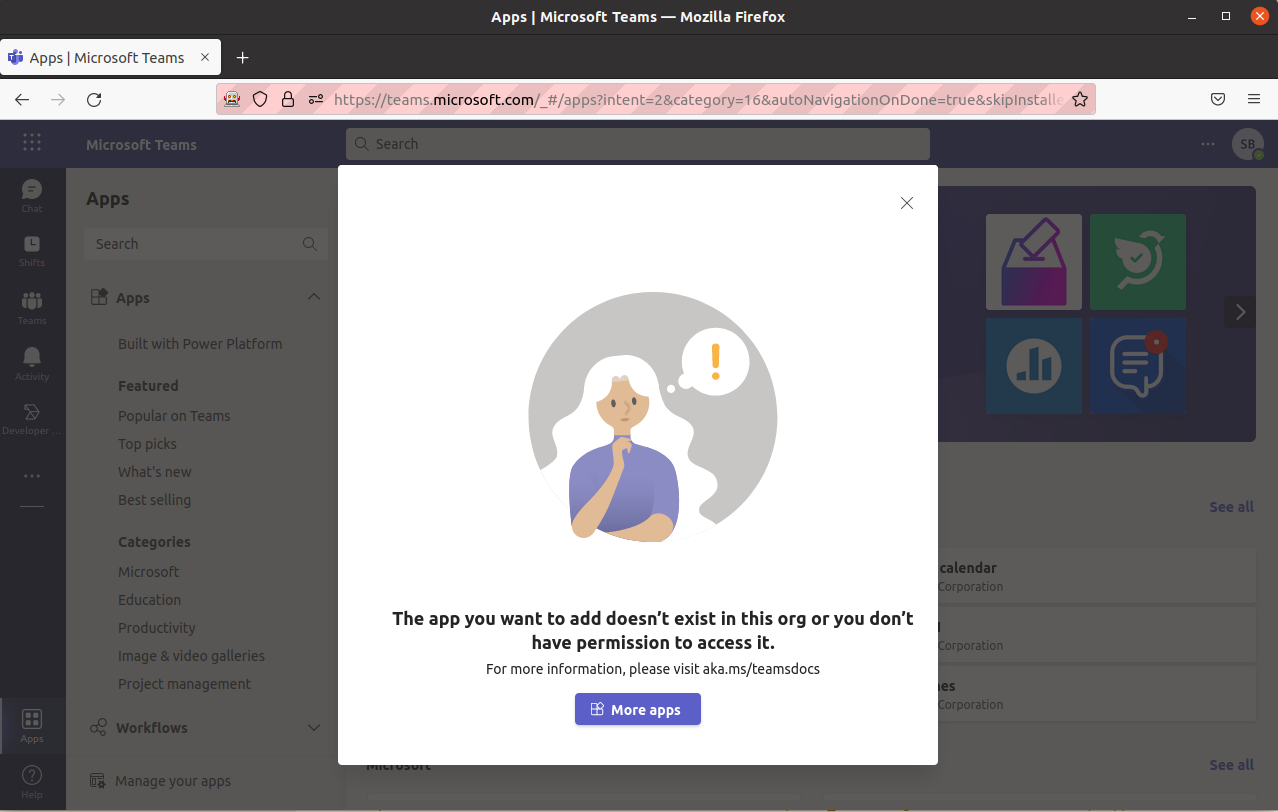
Task: Click the More apps button
Action: pyautogui.click(x=638, y=709)
